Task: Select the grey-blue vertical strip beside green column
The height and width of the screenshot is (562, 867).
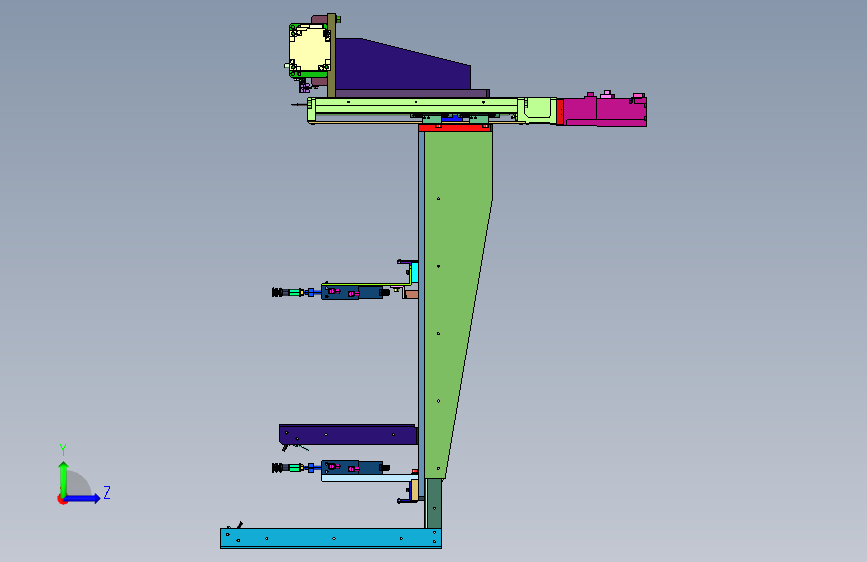Action: coord(421,314)
